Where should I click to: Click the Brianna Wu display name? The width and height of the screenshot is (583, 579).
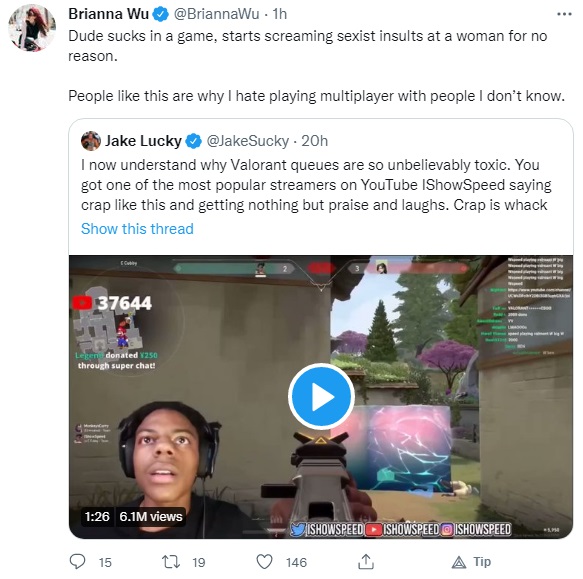[109, 14]
